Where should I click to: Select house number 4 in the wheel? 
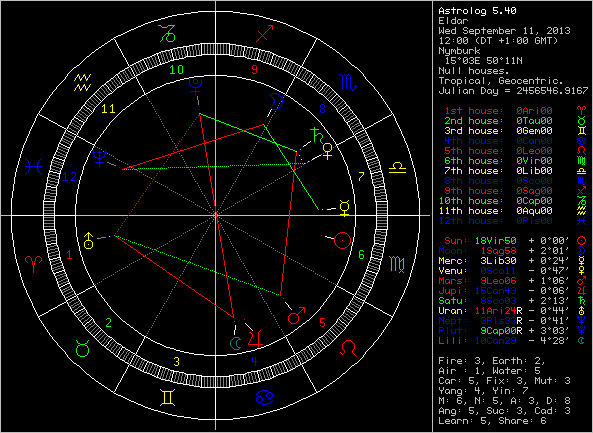[255, 362]
